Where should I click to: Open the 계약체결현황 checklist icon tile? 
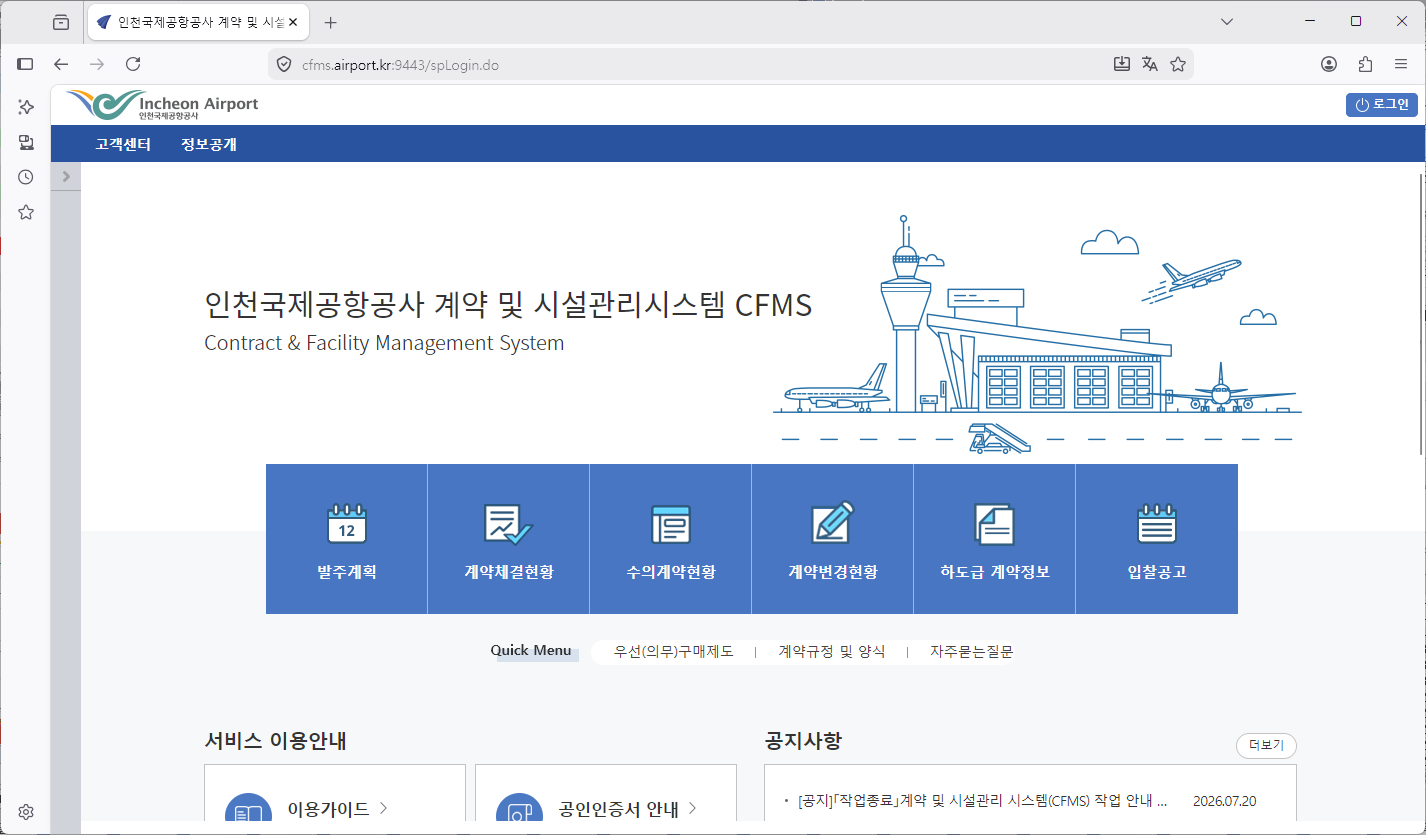[x=508, y=539]
